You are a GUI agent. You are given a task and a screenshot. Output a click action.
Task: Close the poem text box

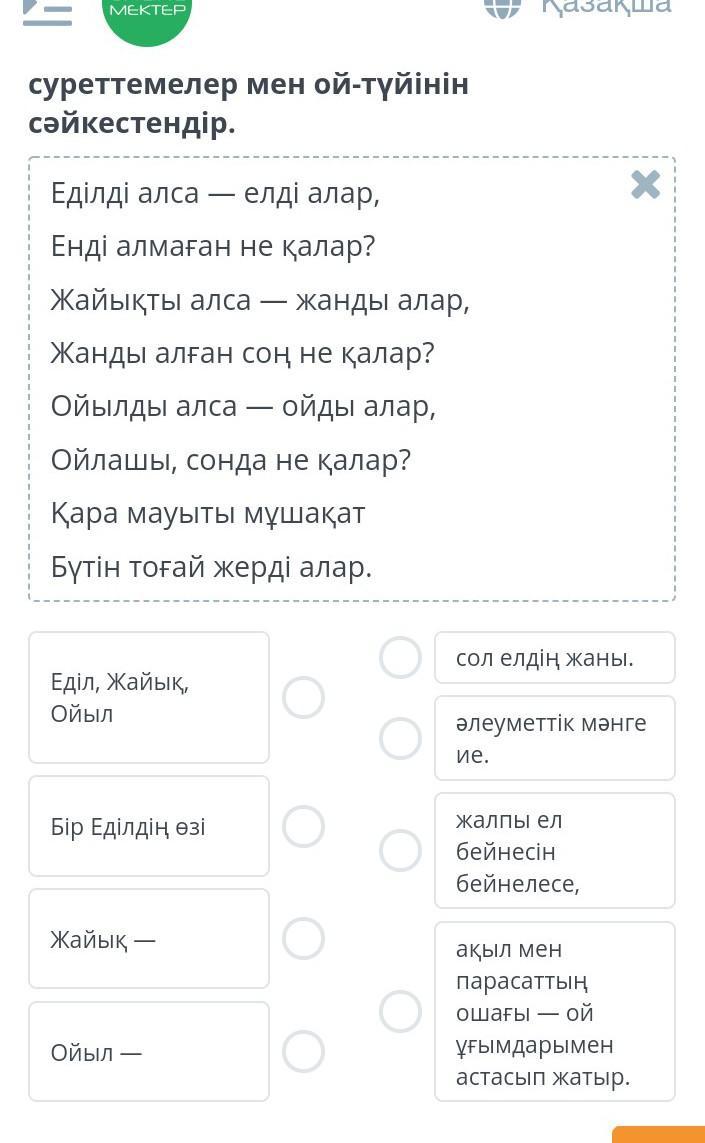coord(646,185)
